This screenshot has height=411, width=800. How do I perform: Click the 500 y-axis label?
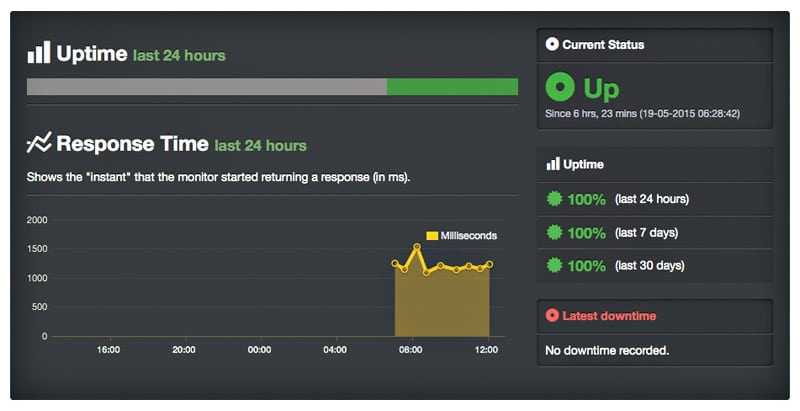pyautogui.click(x=39, y=307)
